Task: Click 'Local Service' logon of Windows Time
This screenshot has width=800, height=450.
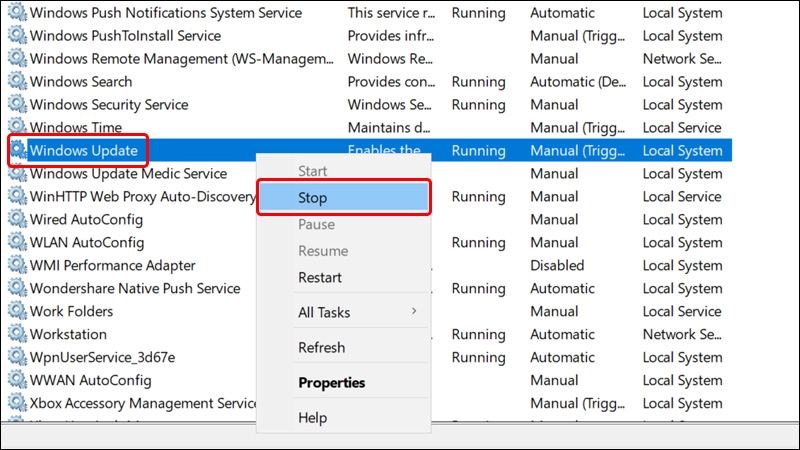Action: tap(682, 128)
